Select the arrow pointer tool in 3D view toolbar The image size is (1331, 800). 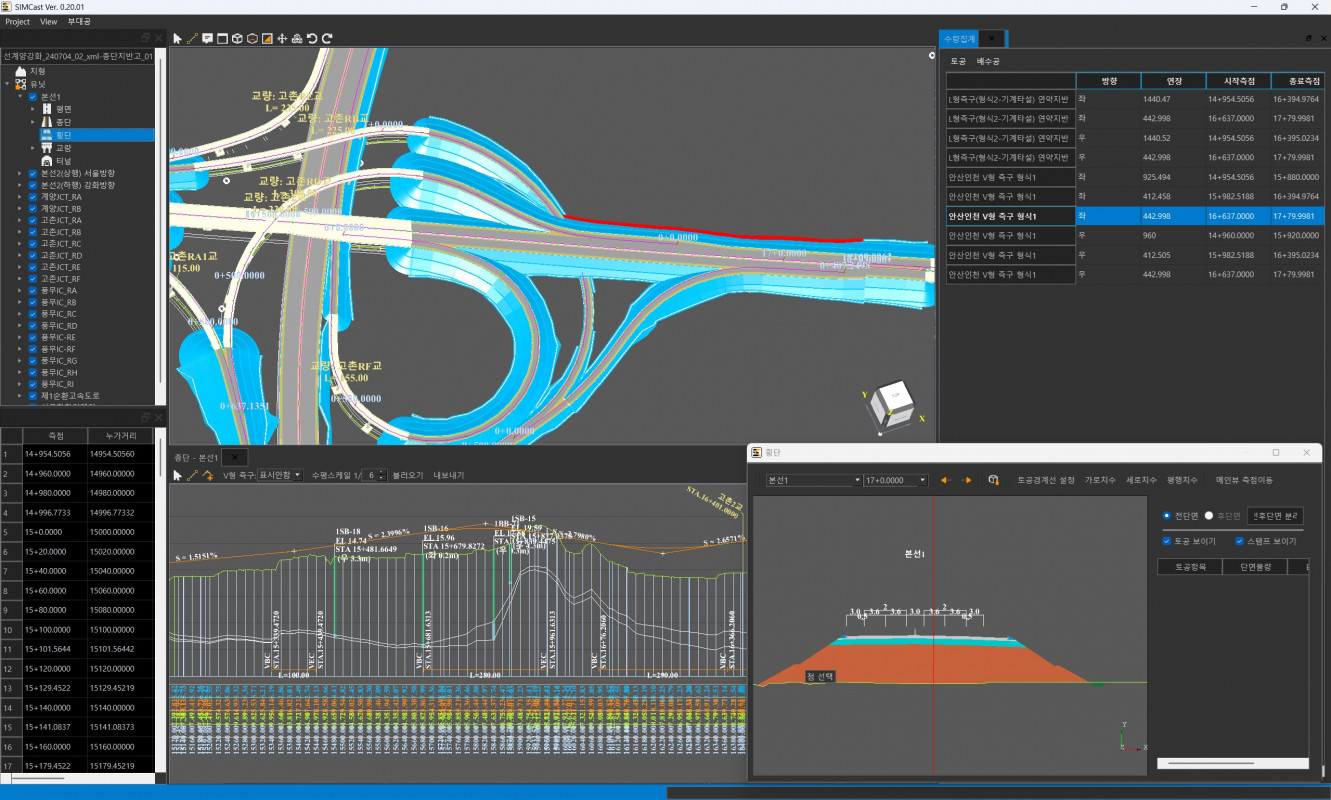click(178, 39)
